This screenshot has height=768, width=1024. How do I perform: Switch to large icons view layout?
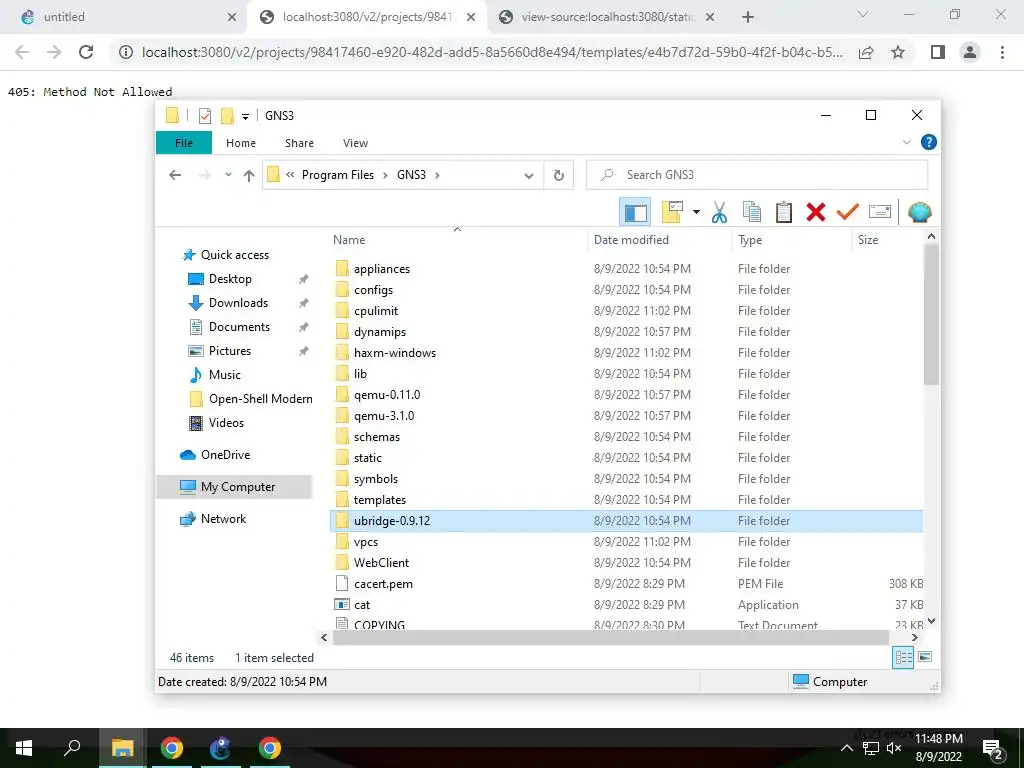[x=925, y=657]
